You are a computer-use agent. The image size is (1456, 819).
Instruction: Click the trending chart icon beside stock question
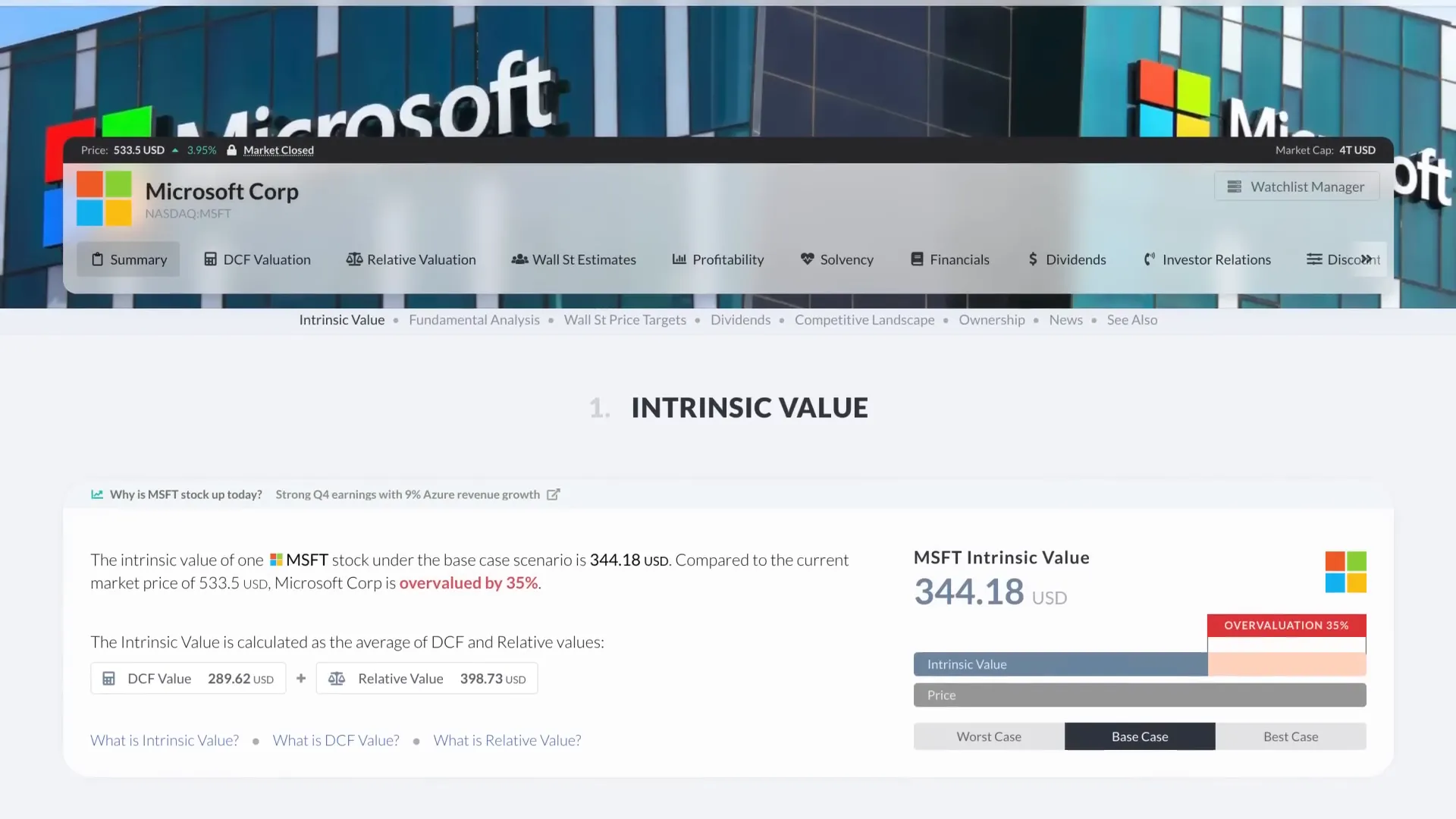click(97, 494)
